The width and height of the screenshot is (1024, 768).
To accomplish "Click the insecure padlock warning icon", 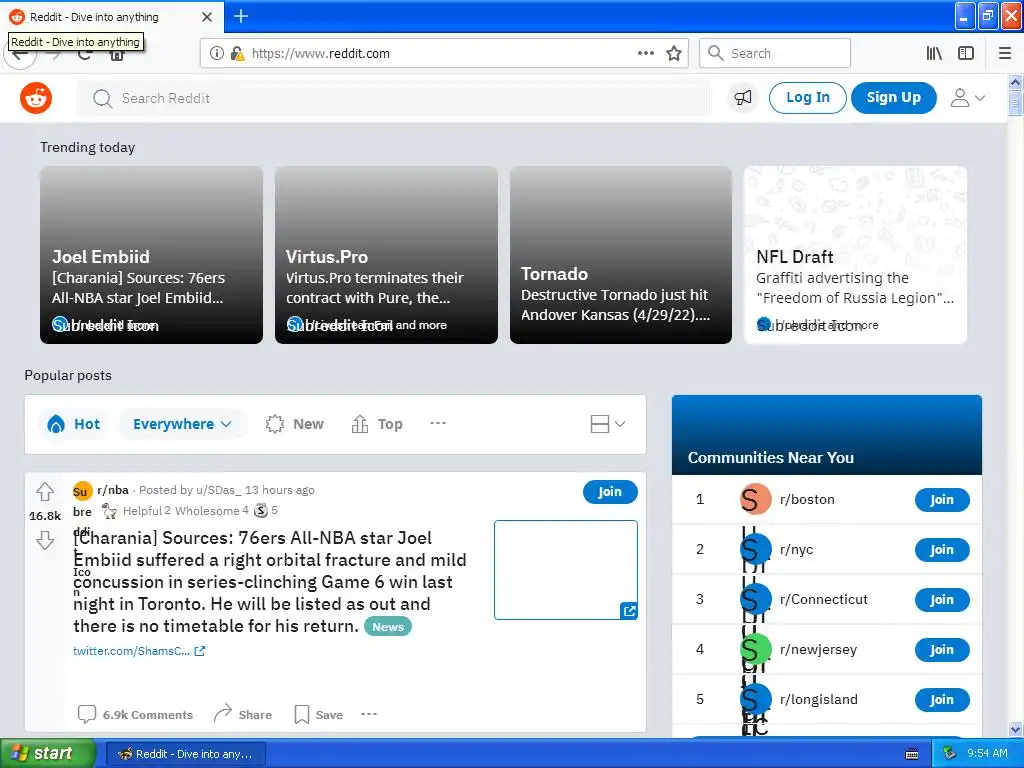I will [237, 54].
